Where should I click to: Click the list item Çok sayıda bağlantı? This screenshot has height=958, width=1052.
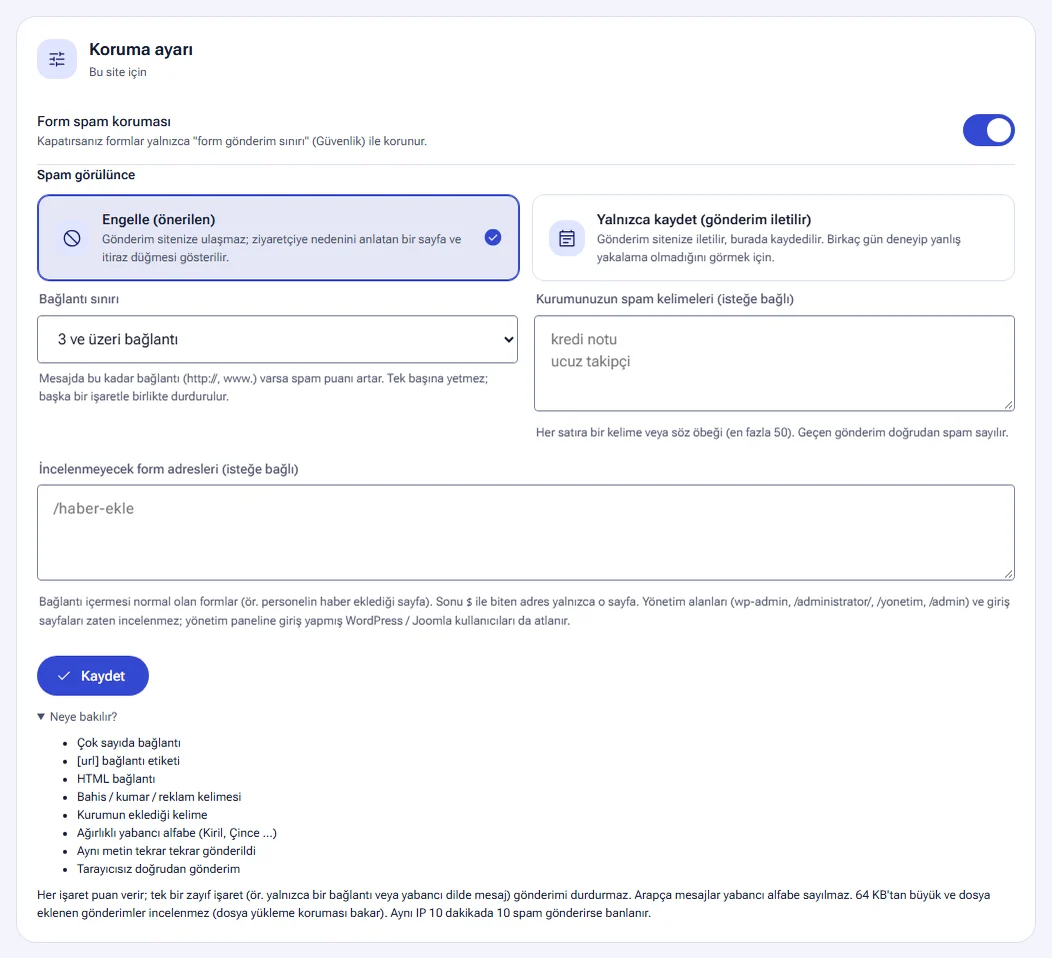129,743
